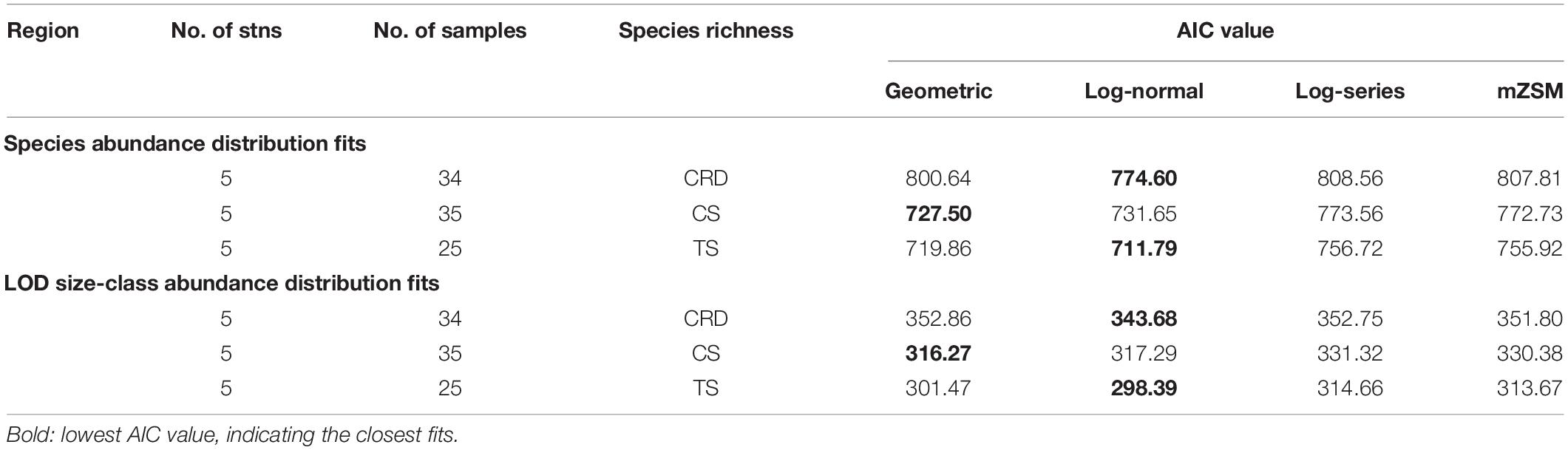The height and width of the screenshot is (450, 1568).
Task: Select the bold value 774.60
Action: pos(1144,179)
